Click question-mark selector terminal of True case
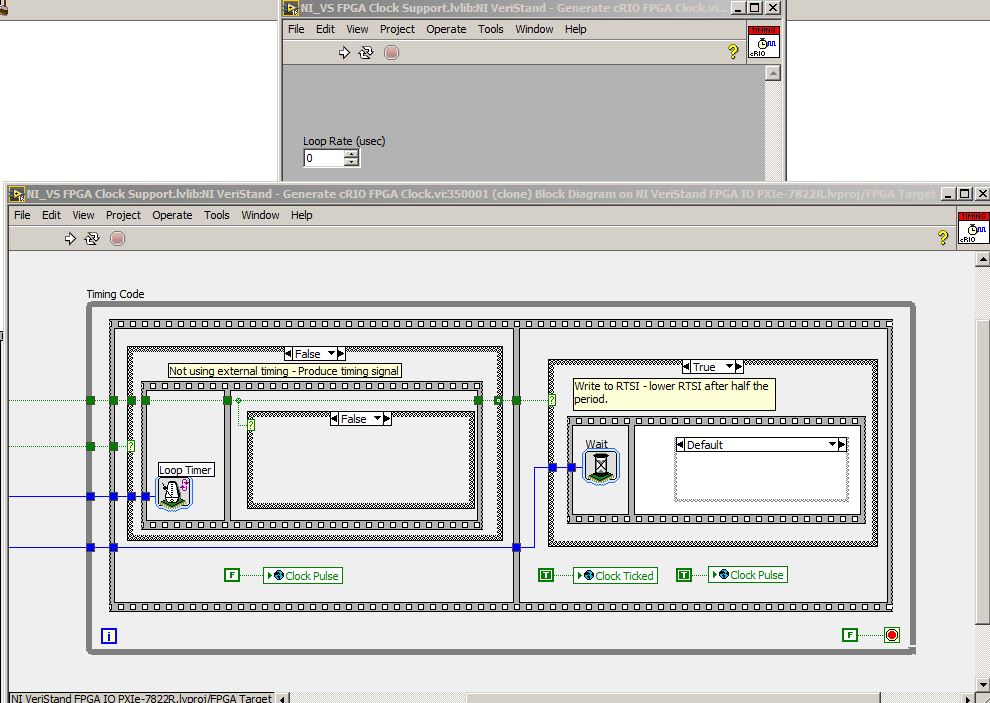 pos(552,400)
